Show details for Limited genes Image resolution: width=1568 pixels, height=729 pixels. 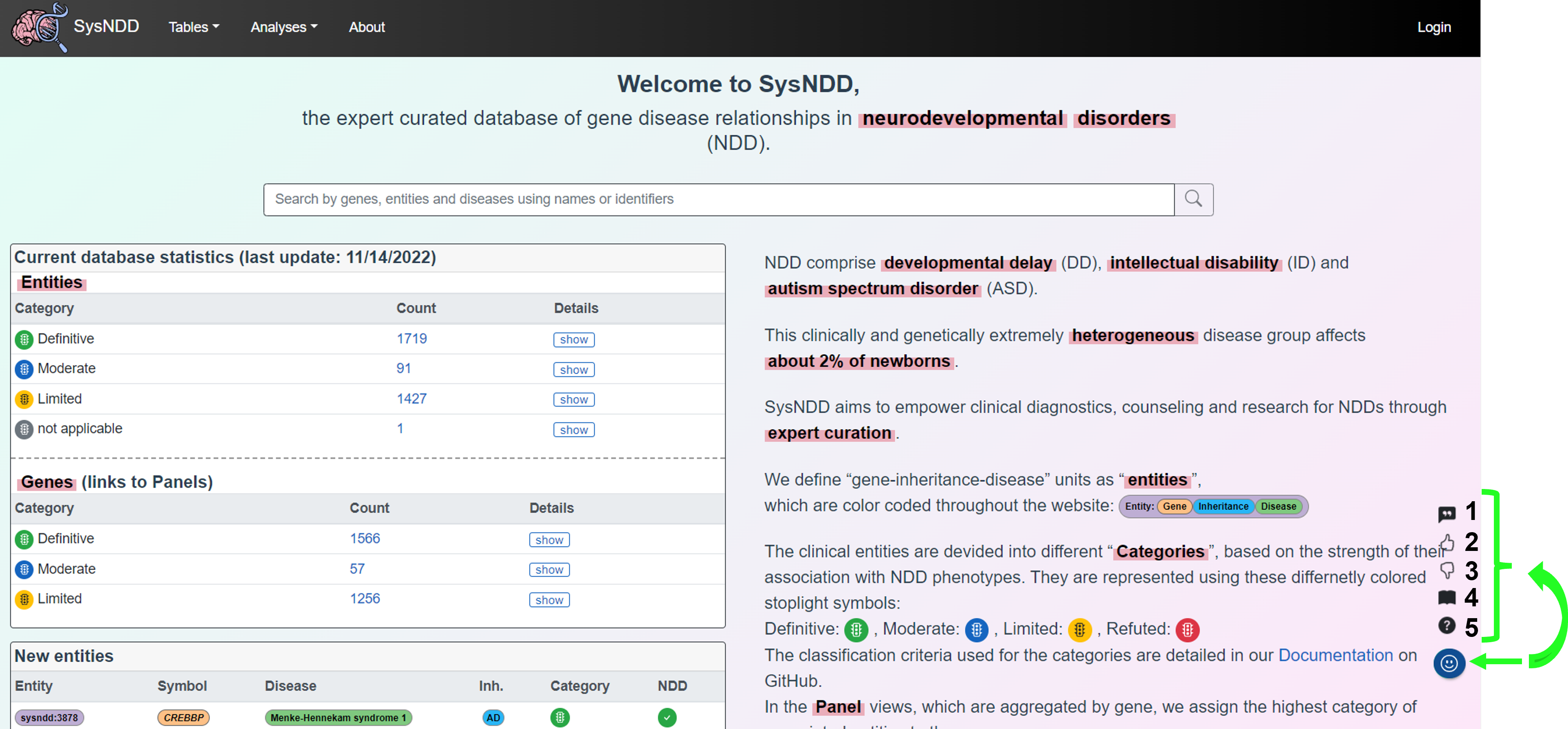[x=549, y=600]
